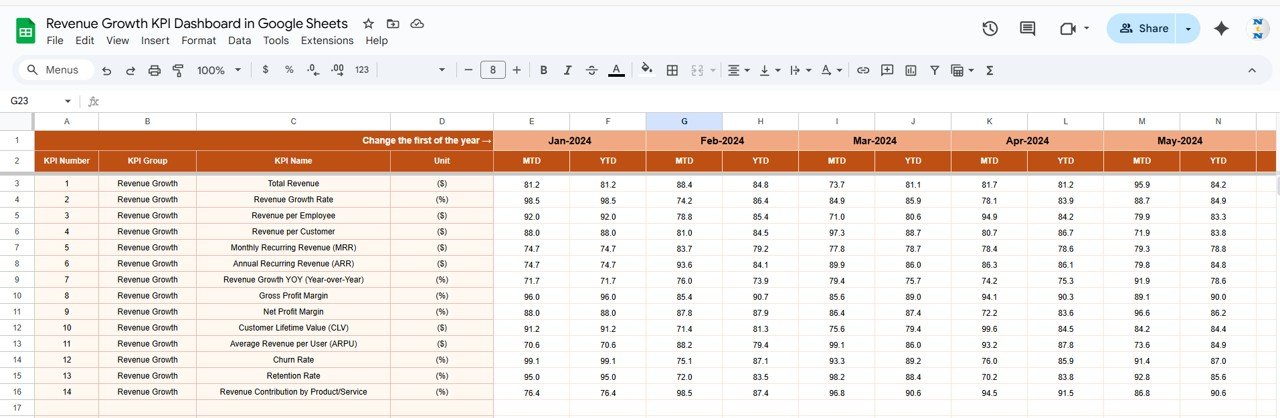Open version history clock icon
The image size is (1280, 418).
pos(990,29)
